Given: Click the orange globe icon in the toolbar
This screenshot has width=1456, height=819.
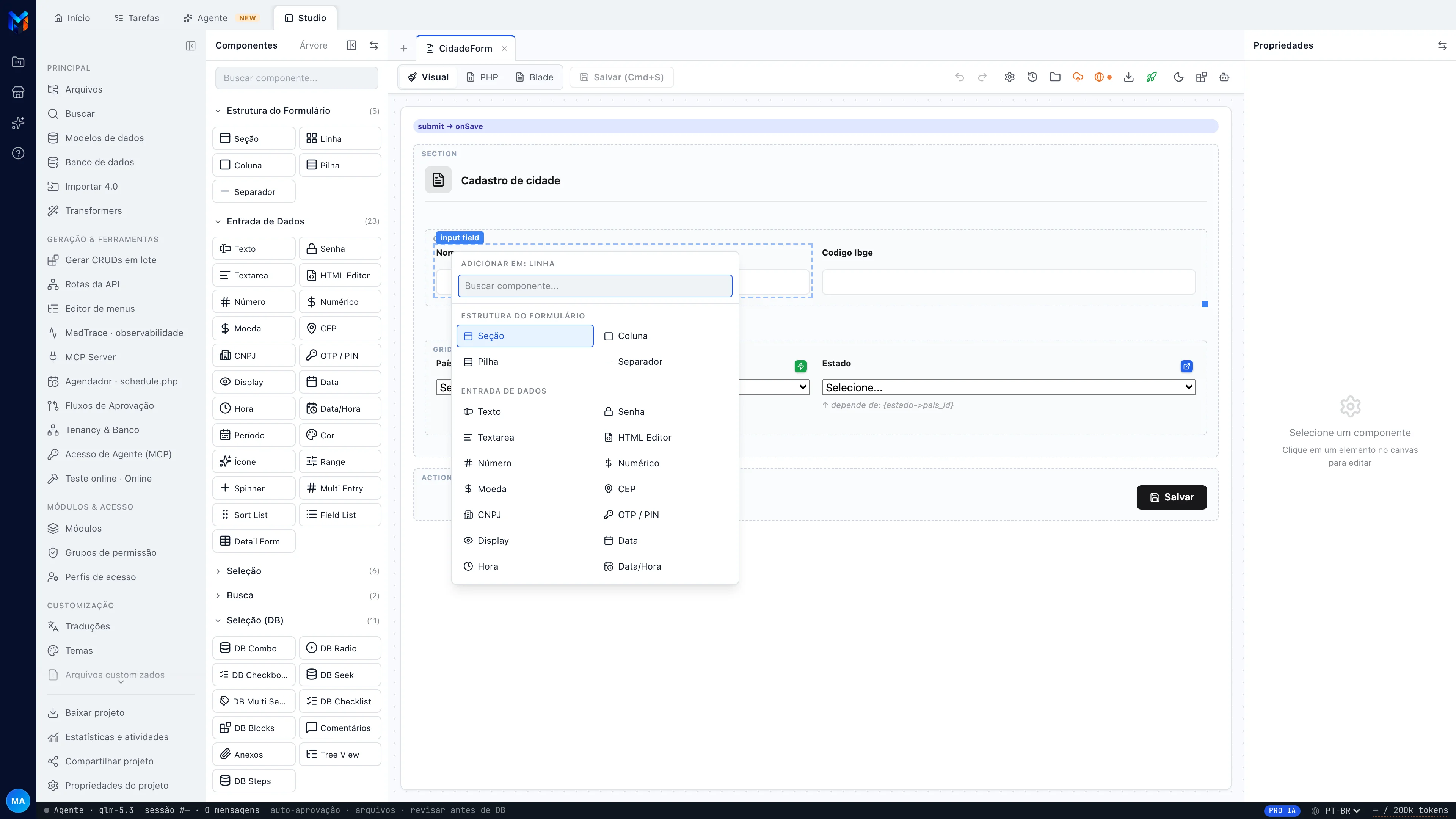Looking at the screenshot, I should [x=1099, y=77].
